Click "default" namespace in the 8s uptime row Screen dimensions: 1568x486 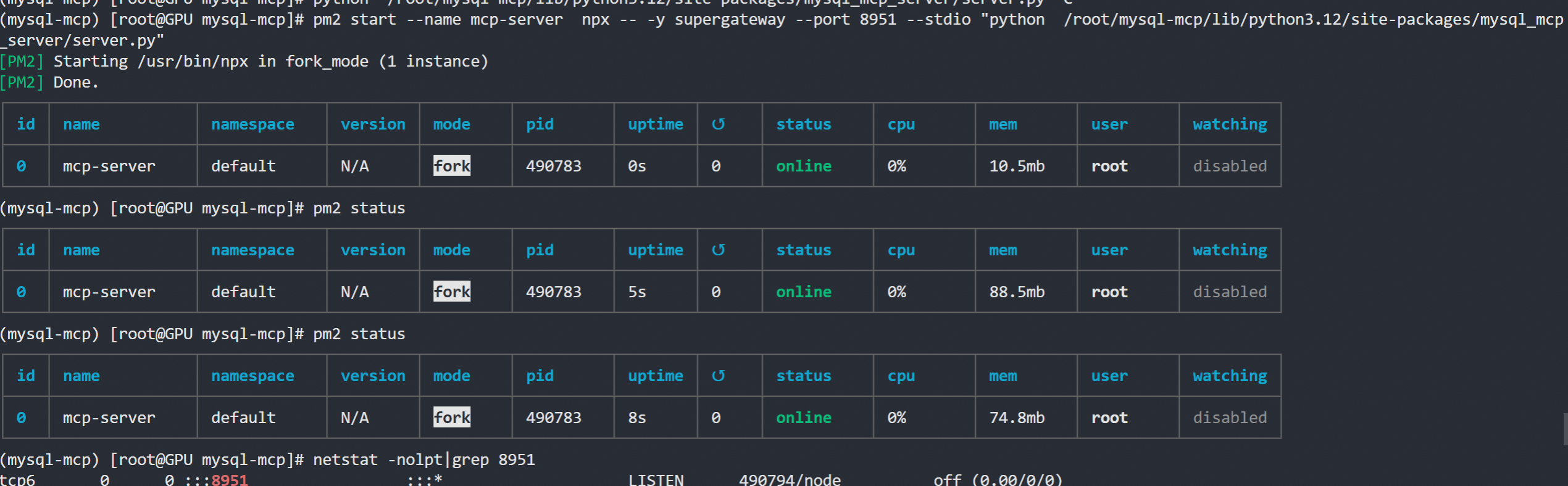coord(243,418)
